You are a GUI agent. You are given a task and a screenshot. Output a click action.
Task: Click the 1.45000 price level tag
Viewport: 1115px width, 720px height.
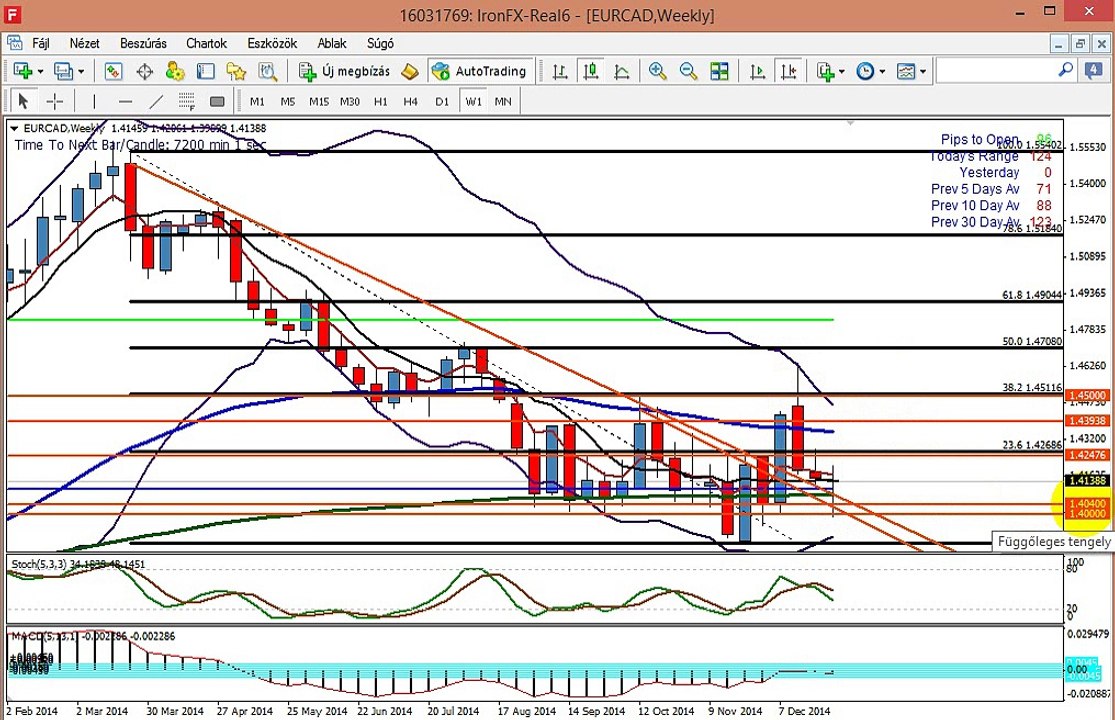click(x=1087, y=395)
